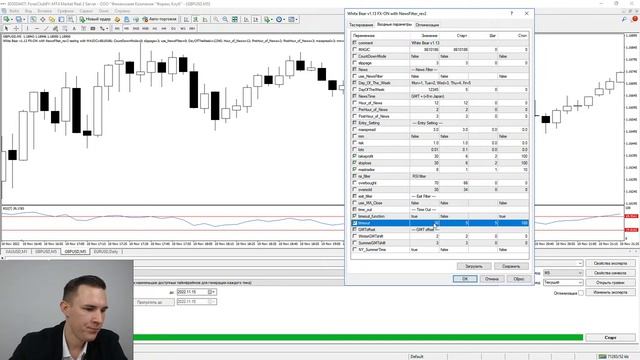
Task: Tick the CountDownMode parameter checkbox
Action: point(354,56)
